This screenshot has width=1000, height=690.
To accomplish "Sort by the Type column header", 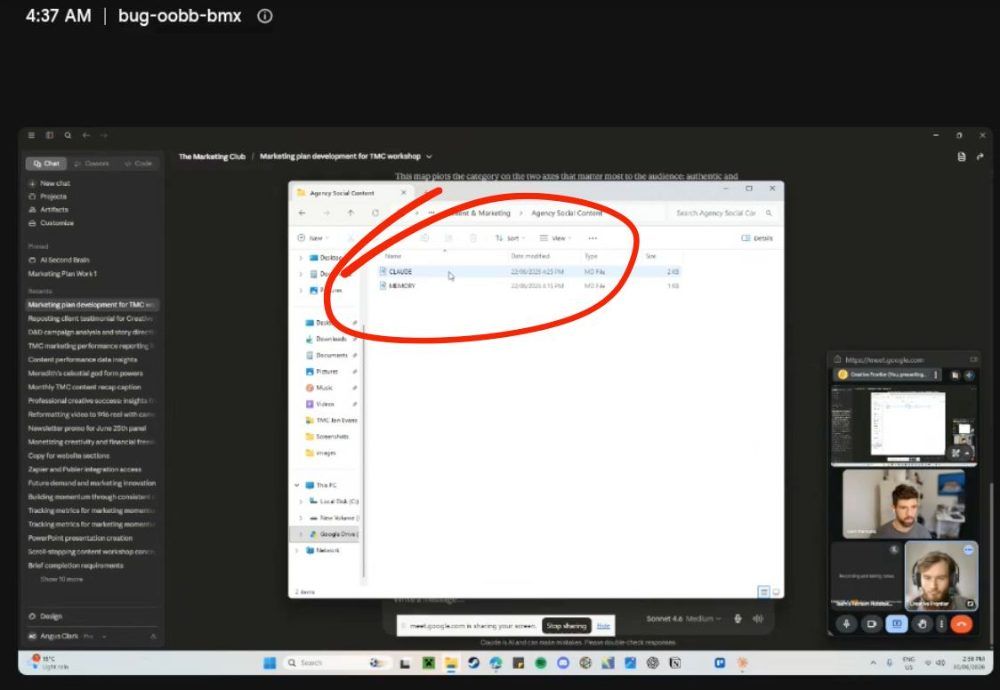I will coord(591,256).
